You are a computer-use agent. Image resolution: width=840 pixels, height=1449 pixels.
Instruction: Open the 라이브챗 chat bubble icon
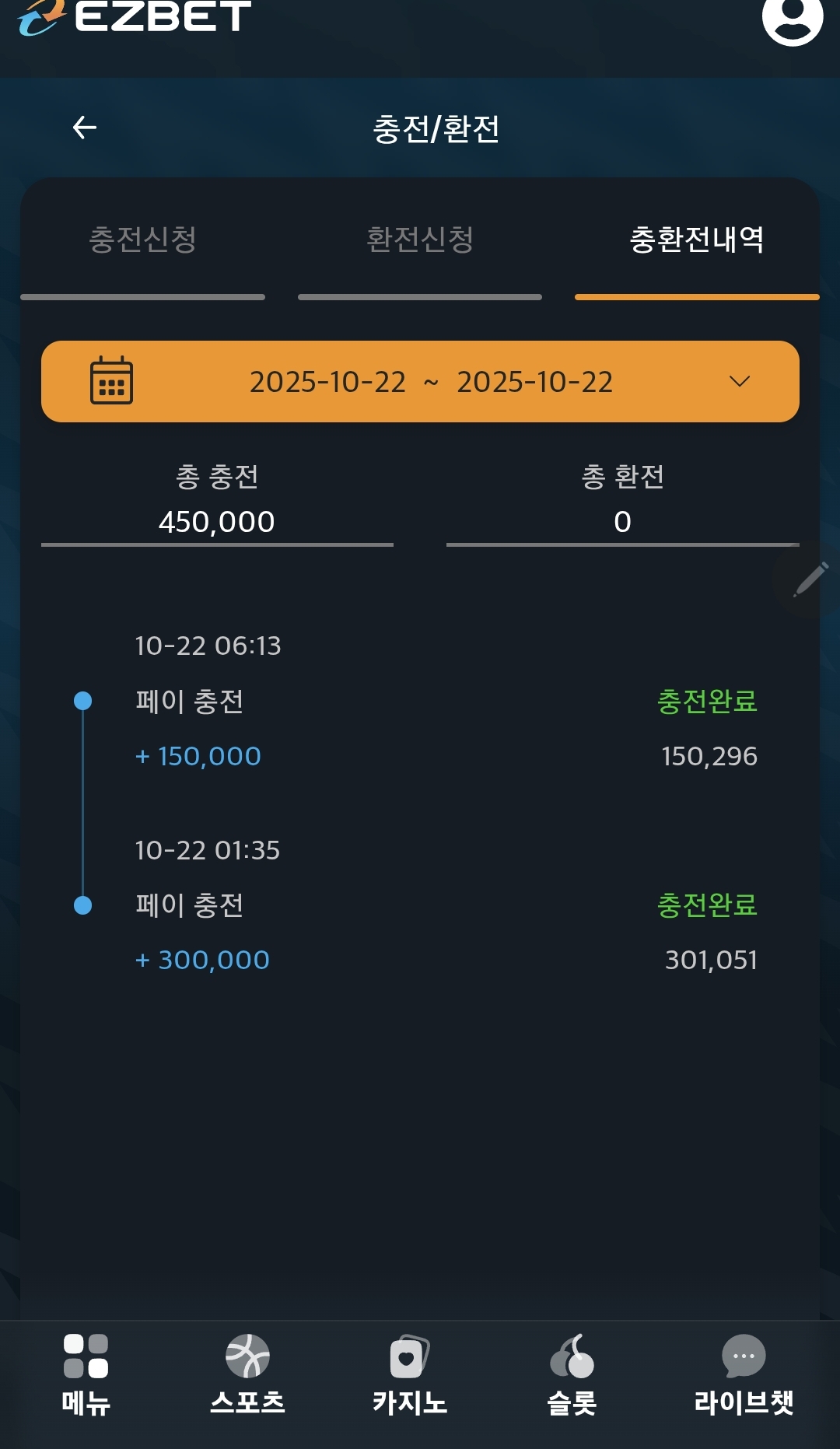[x=744, y=1356]
